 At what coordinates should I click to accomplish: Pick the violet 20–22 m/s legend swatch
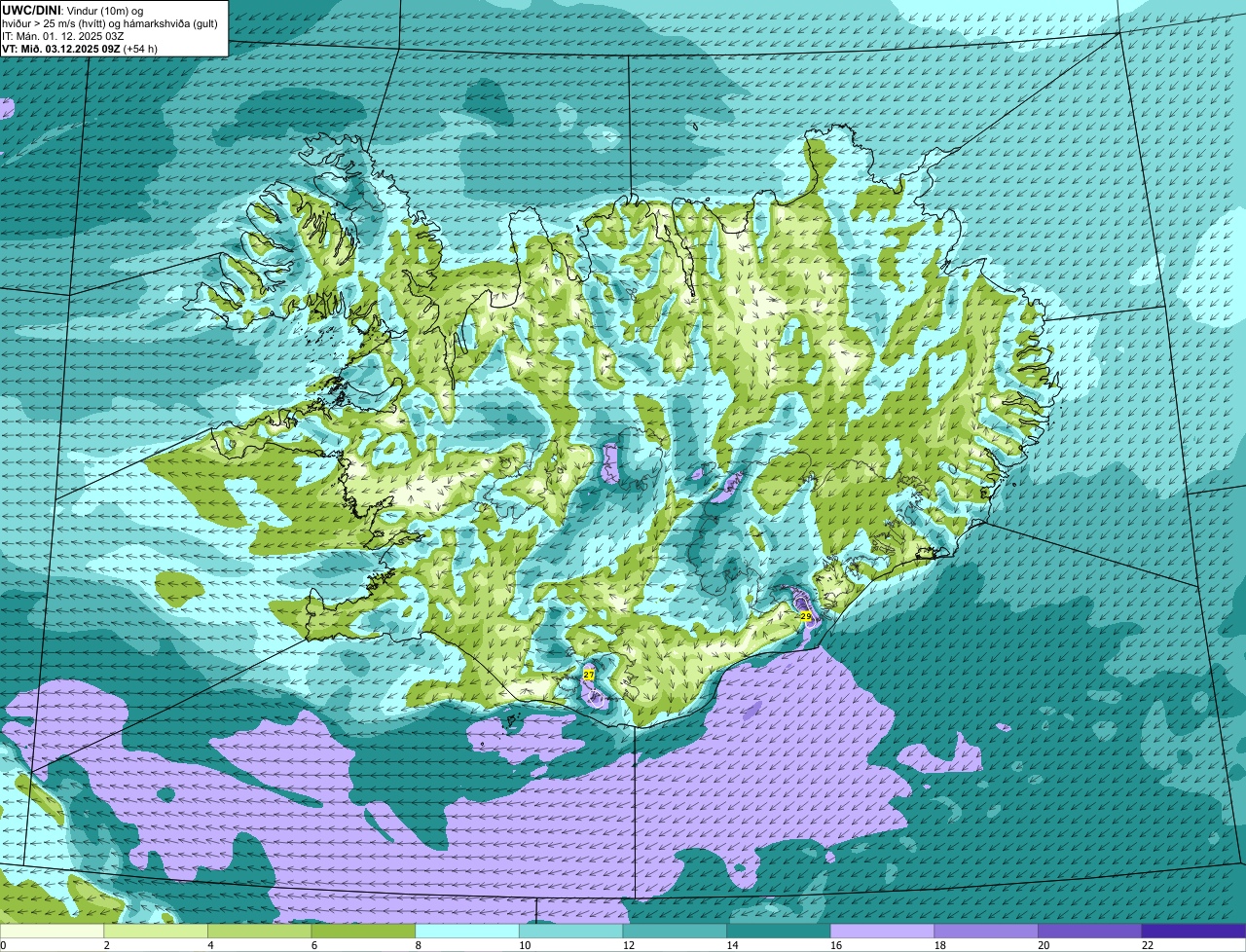click(1090, 931)
